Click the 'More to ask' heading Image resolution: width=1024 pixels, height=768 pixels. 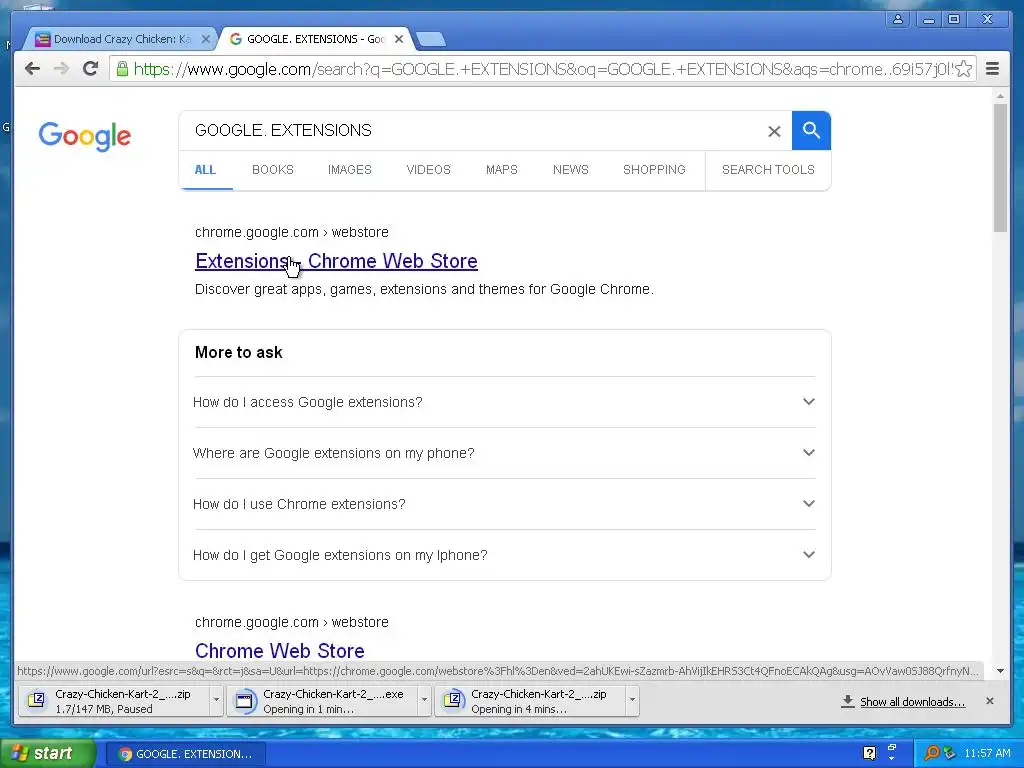pos(238,353)
